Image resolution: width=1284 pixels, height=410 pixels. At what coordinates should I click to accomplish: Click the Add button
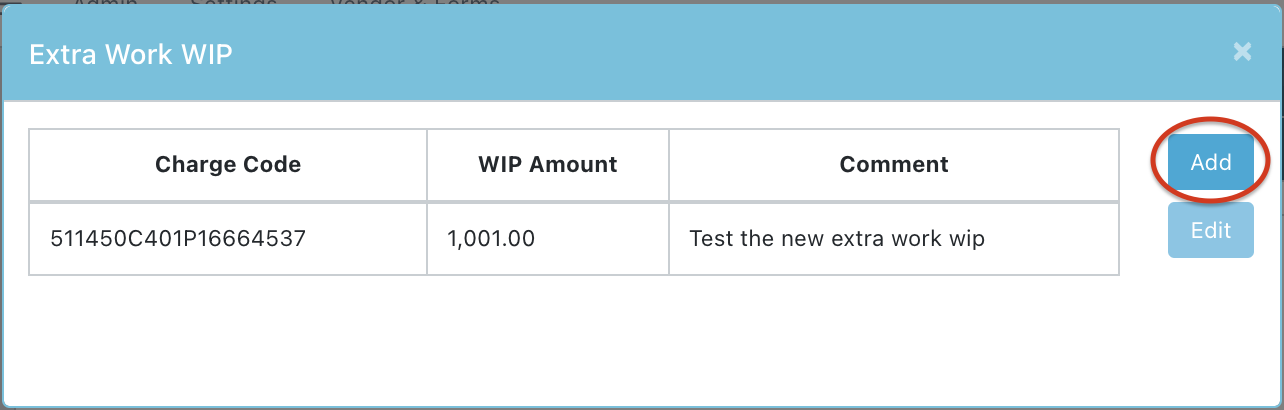pyautogui.click(x=1210, y=162)
